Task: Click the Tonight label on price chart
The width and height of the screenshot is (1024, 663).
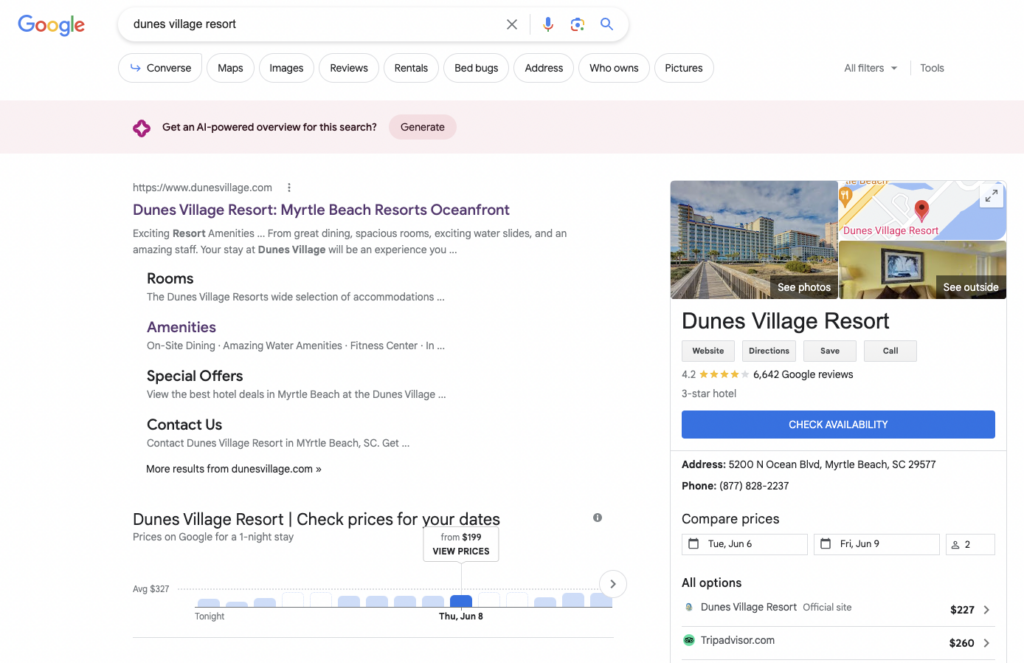Action: tap(209, 616)
